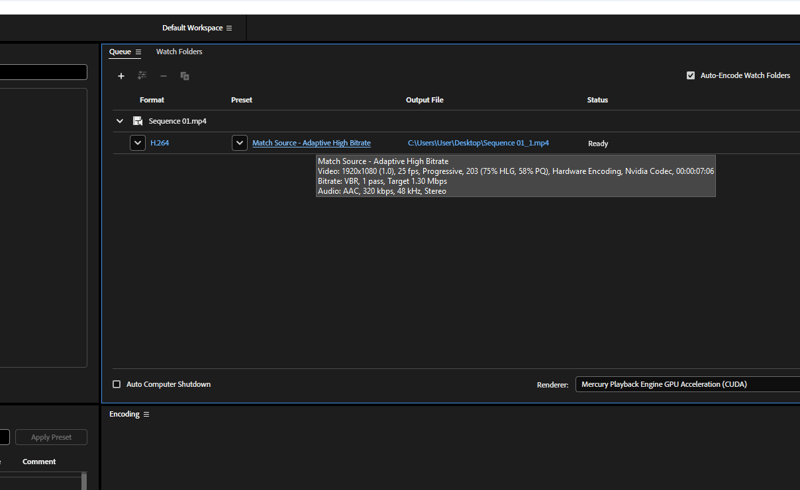Viewport: 800px width, 490px height.
Task: Open the H.264 format link
Action: click(160, 143)
